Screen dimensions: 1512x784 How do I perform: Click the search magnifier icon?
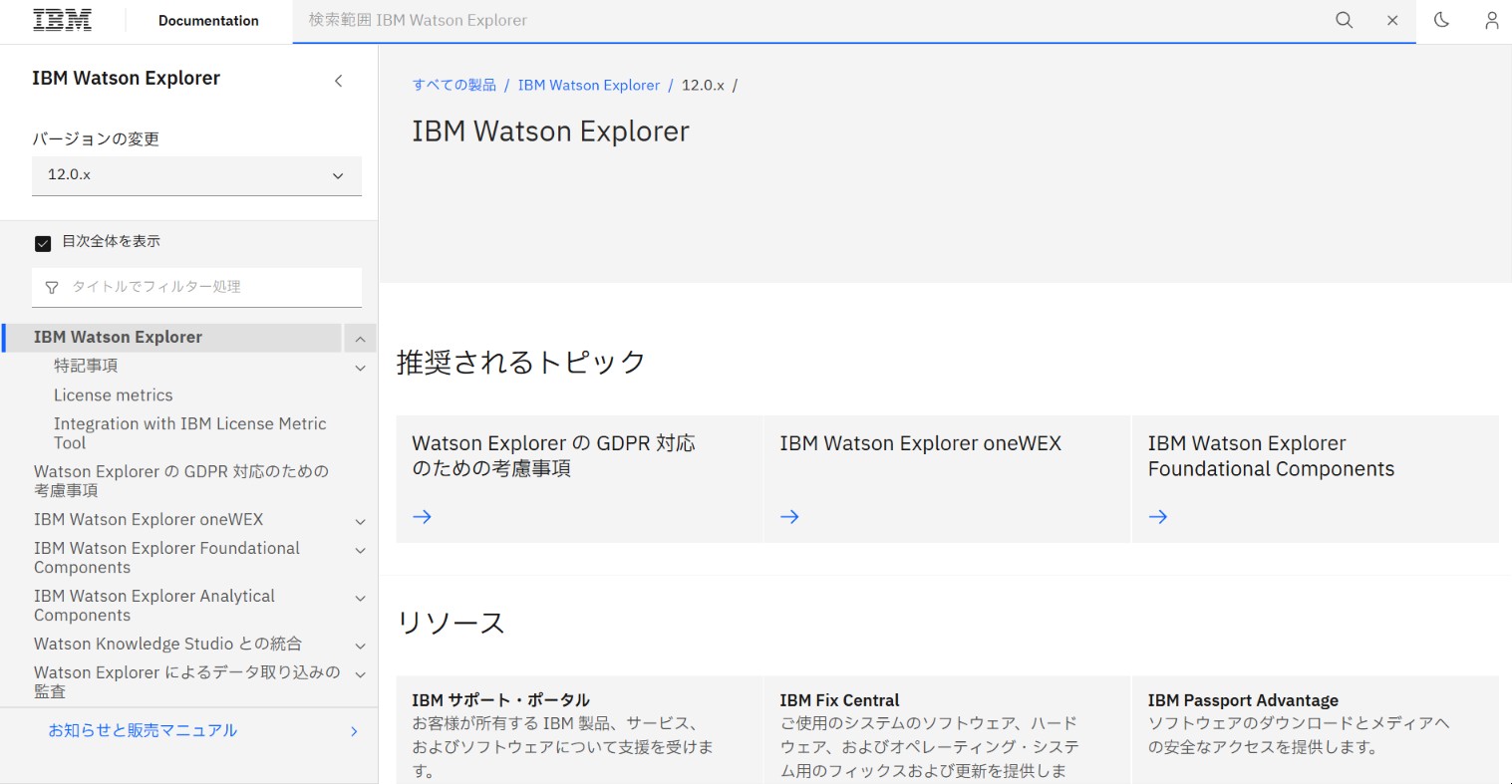click(1344, 20)
